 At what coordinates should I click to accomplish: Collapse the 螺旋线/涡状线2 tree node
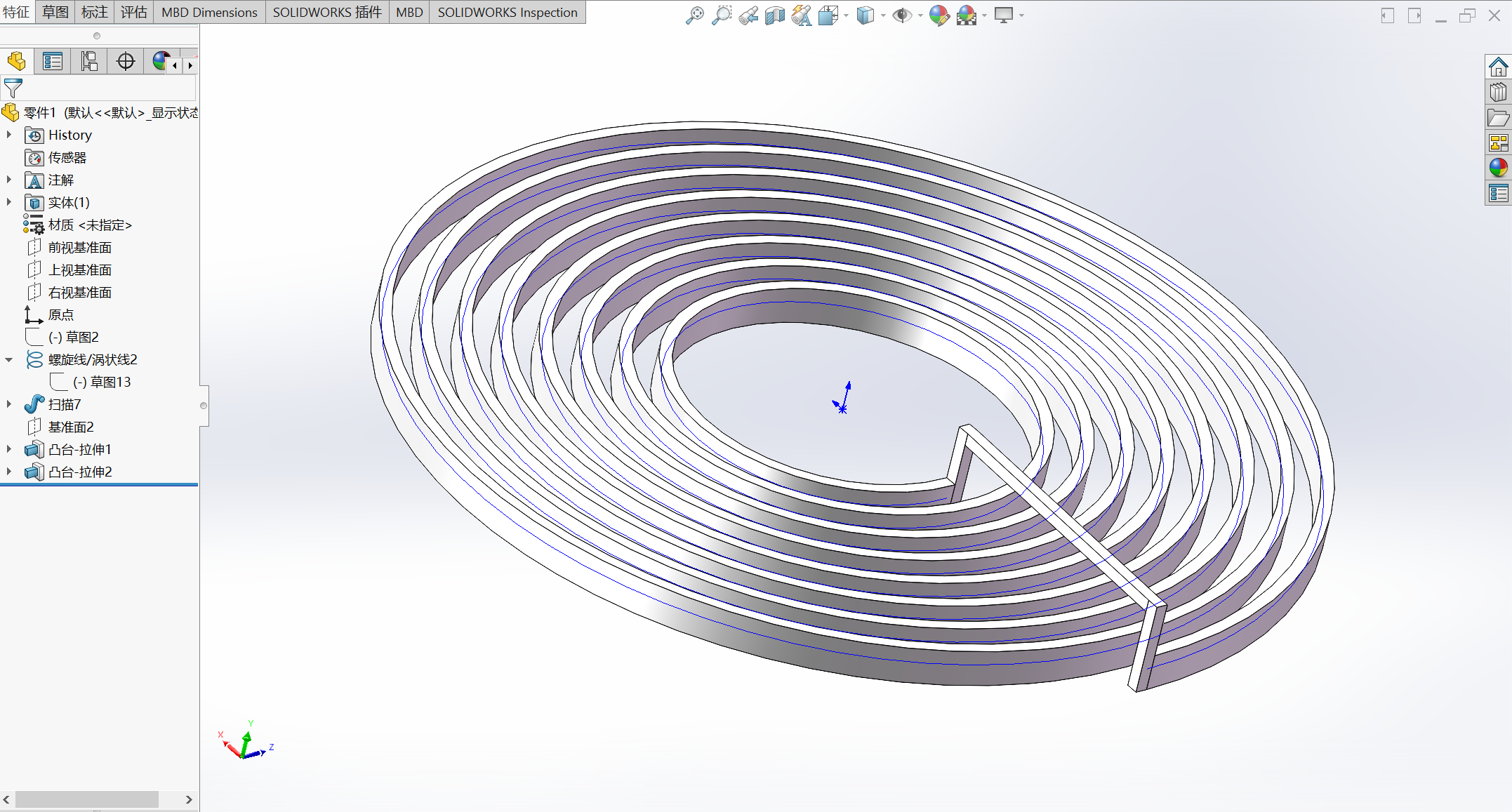9,359
